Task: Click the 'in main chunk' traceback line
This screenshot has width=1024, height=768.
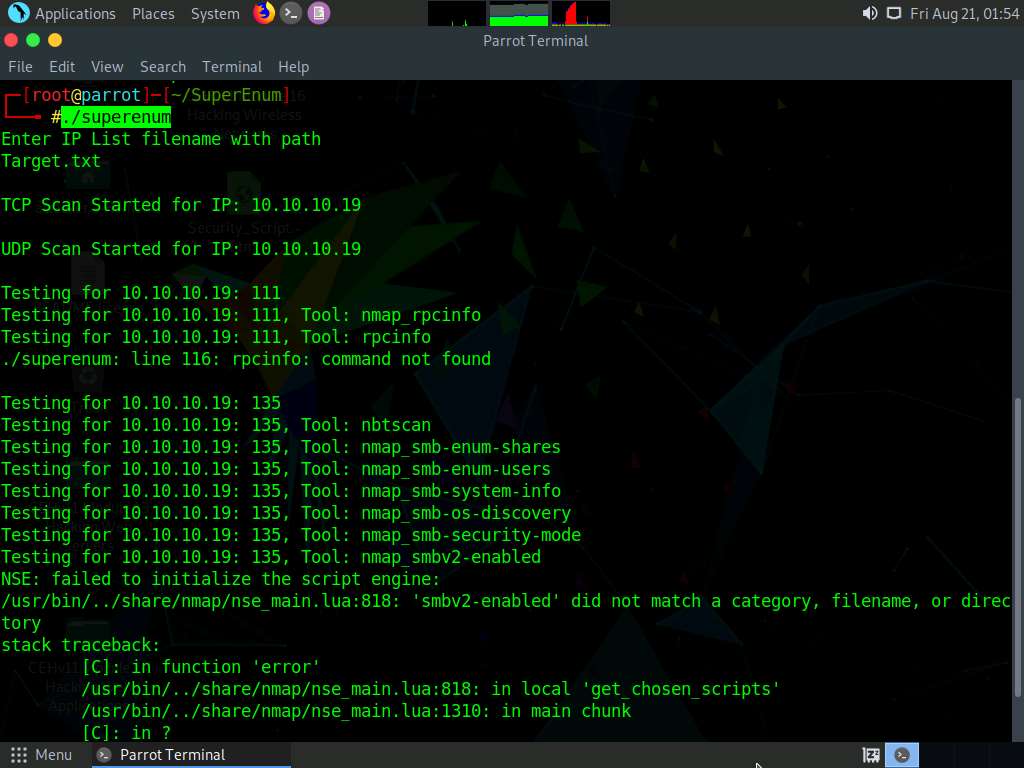Action: (x=356, y=711)
